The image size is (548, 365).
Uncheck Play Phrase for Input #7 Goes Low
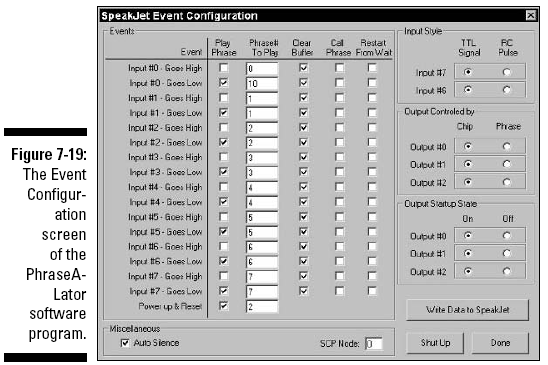pos(223,291)
